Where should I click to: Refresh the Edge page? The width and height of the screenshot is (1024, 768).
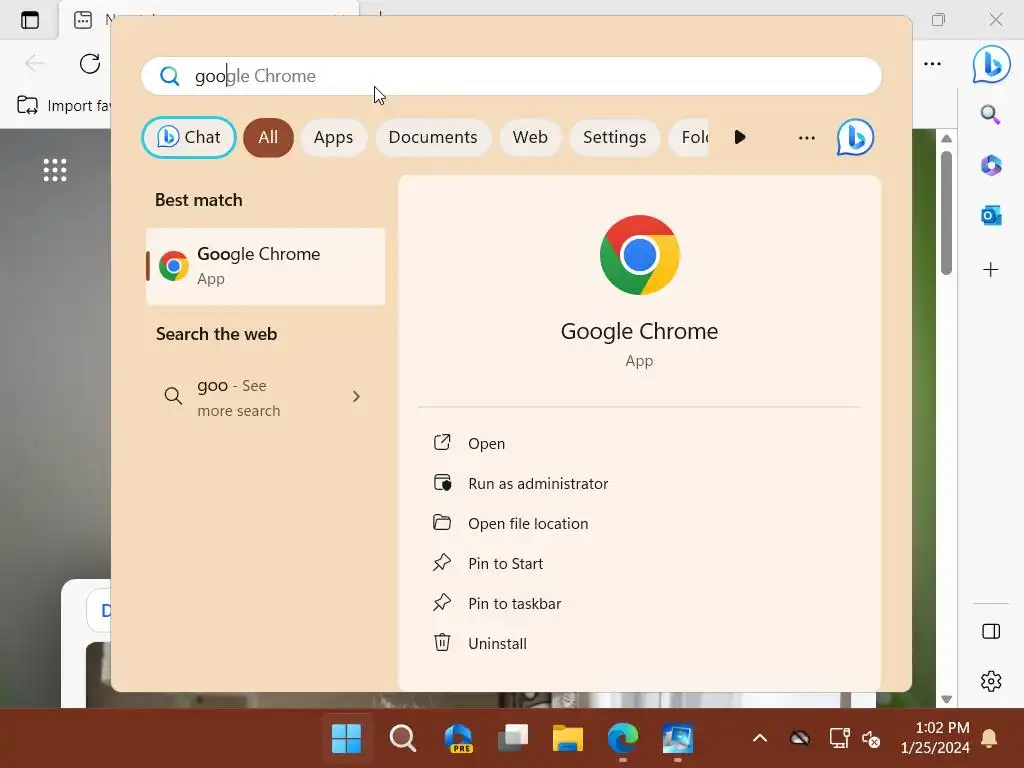click(90, 64)
